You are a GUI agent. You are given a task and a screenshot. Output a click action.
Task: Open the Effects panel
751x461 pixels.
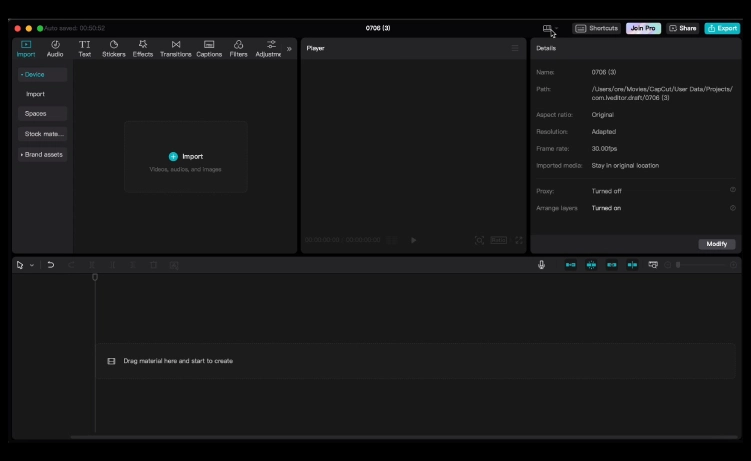click(x=143, y=48)
